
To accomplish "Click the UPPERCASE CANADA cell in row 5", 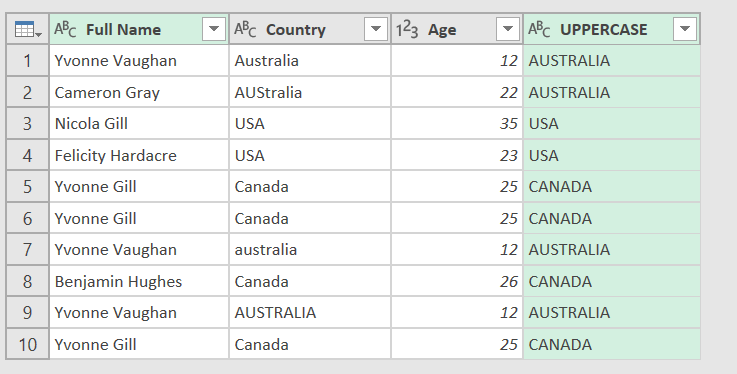I will [612, 187].
